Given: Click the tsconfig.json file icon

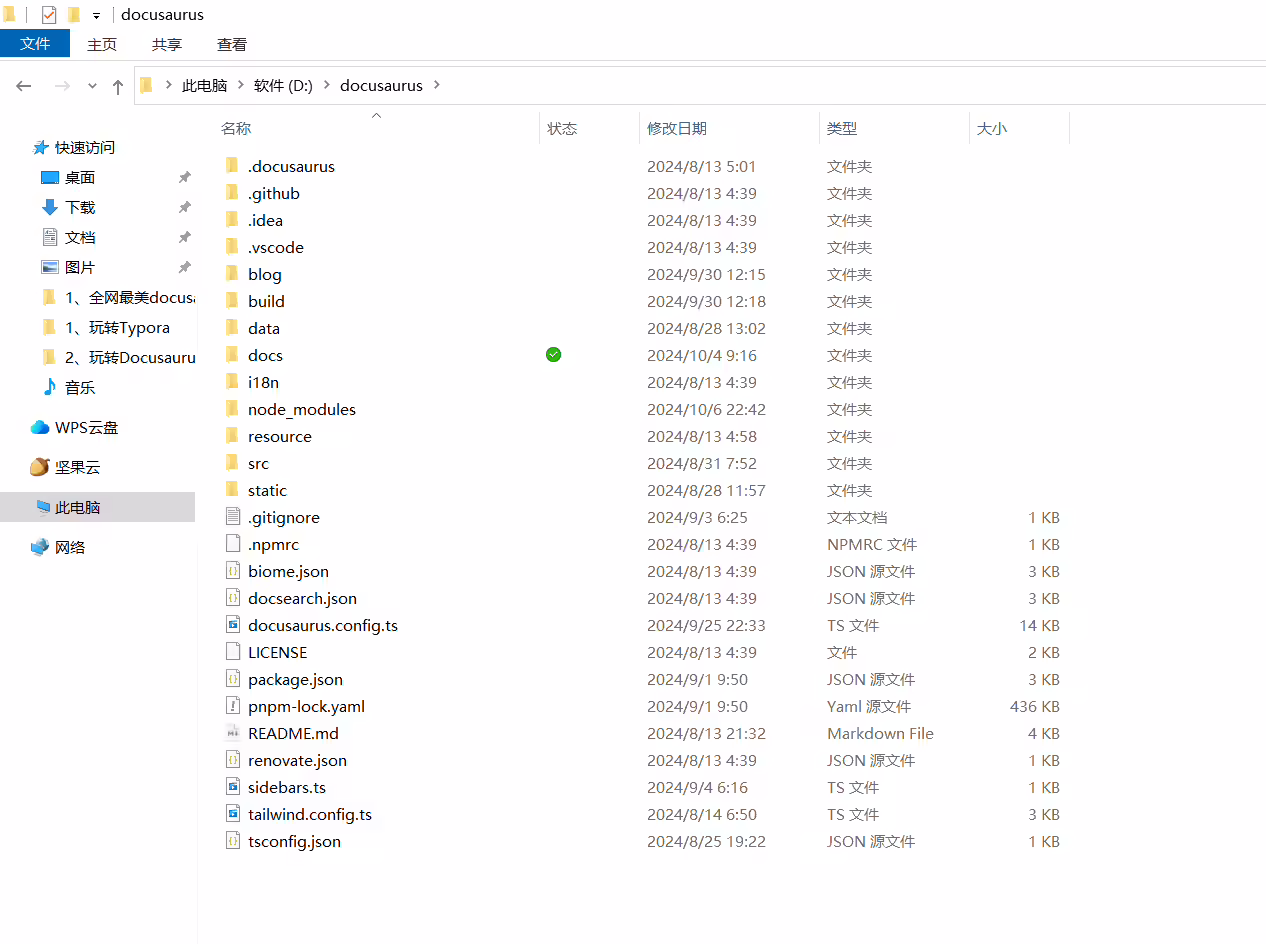Looking at the screenshot, I should pyautogui.click(x=232, y=841).
